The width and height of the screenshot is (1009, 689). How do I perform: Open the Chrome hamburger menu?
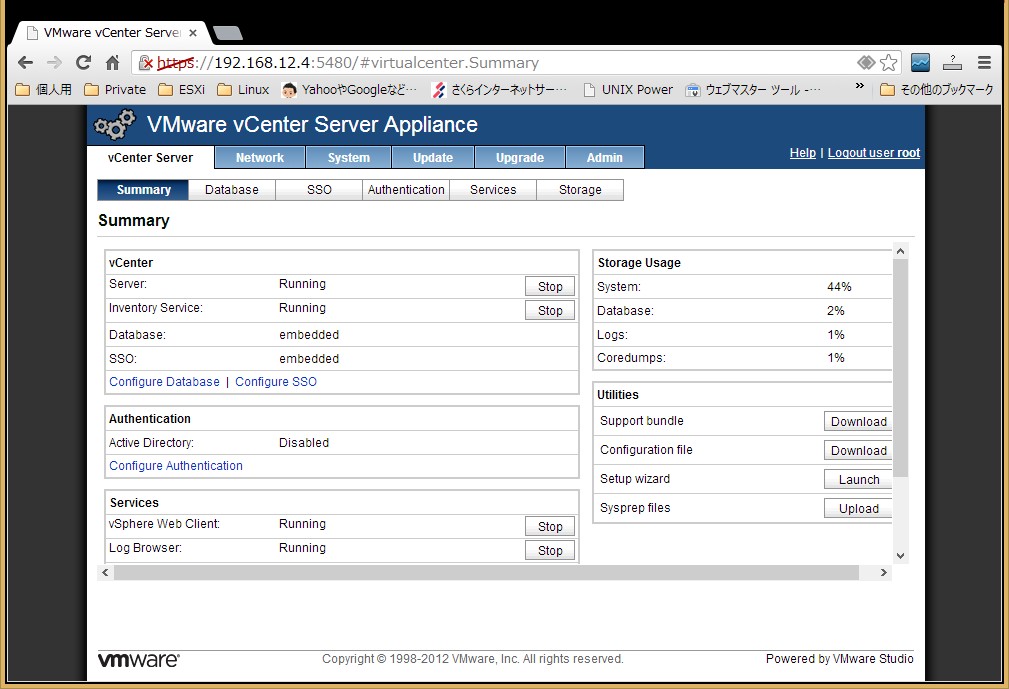pyautogui.click(x=984, y=62)
